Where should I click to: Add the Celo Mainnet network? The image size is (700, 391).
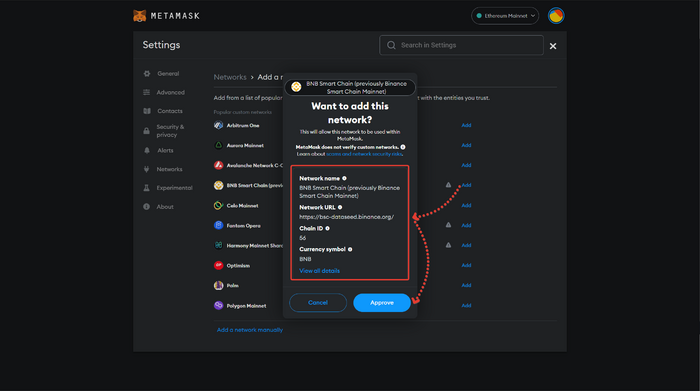(x=466, y=205)
